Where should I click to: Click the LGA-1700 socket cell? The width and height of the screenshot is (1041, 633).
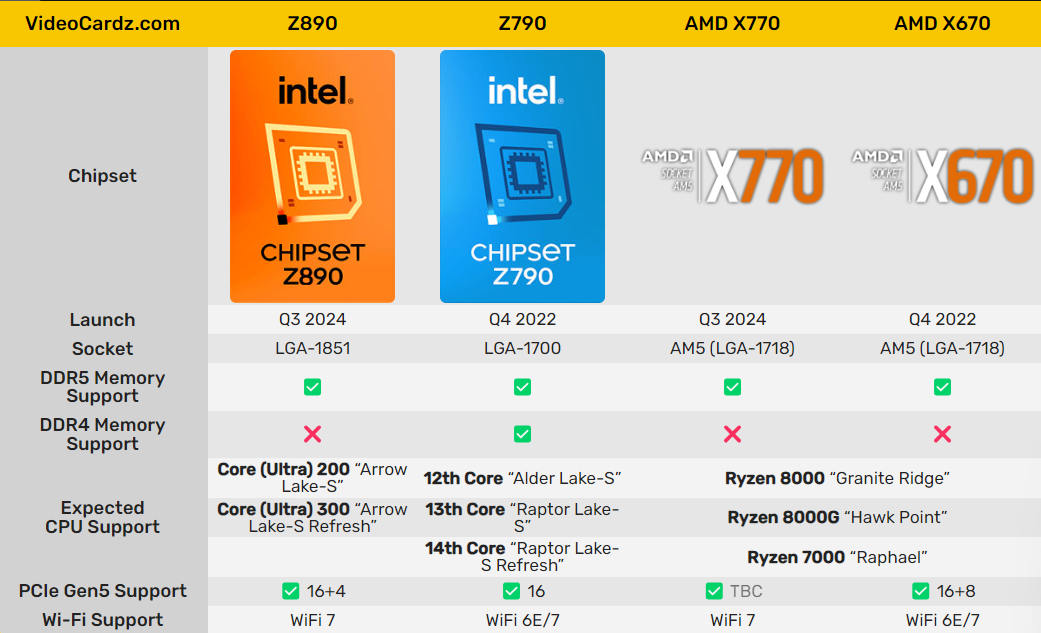(x=522, y=349)
